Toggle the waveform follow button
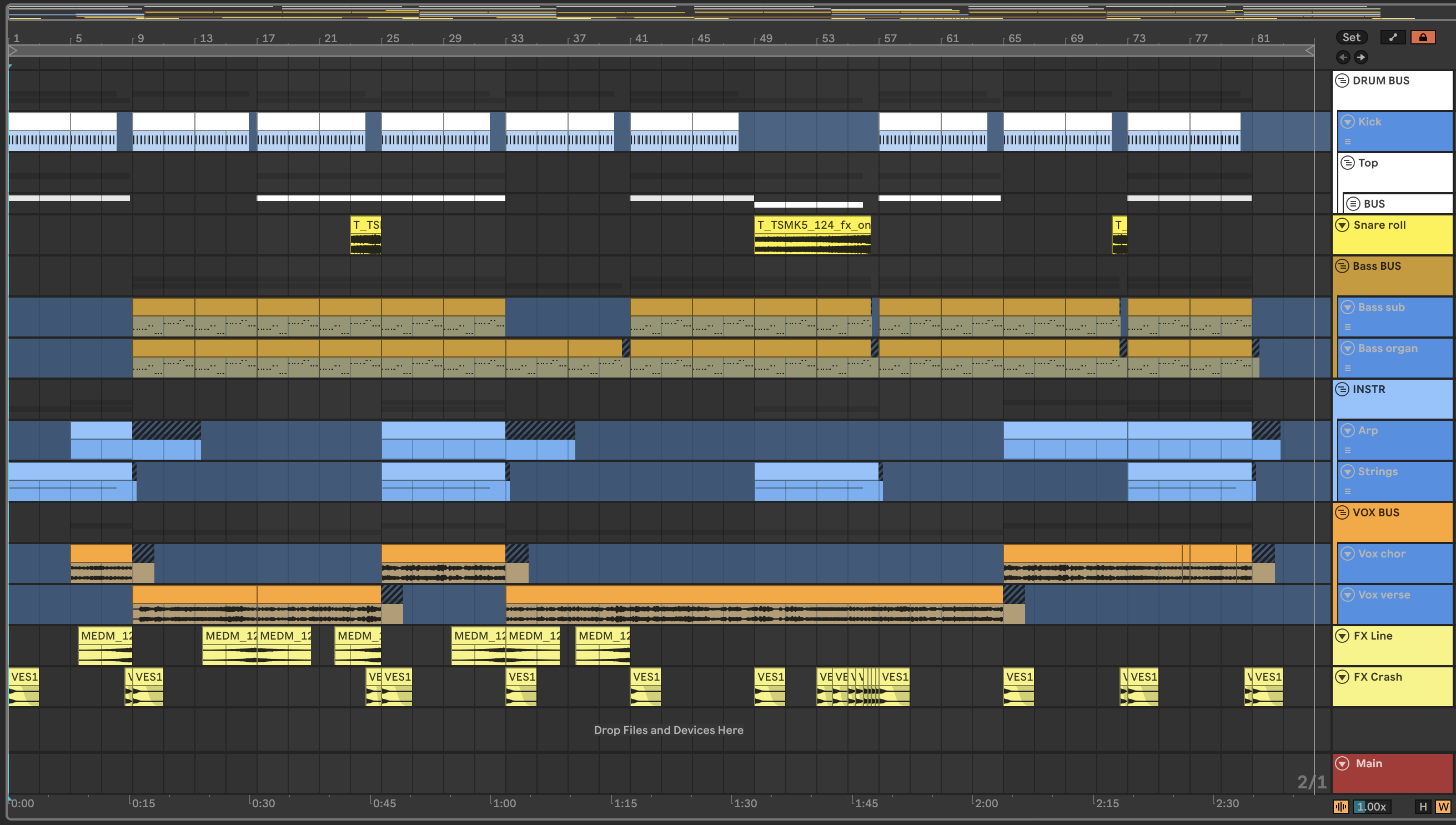 pos(1340,806)
